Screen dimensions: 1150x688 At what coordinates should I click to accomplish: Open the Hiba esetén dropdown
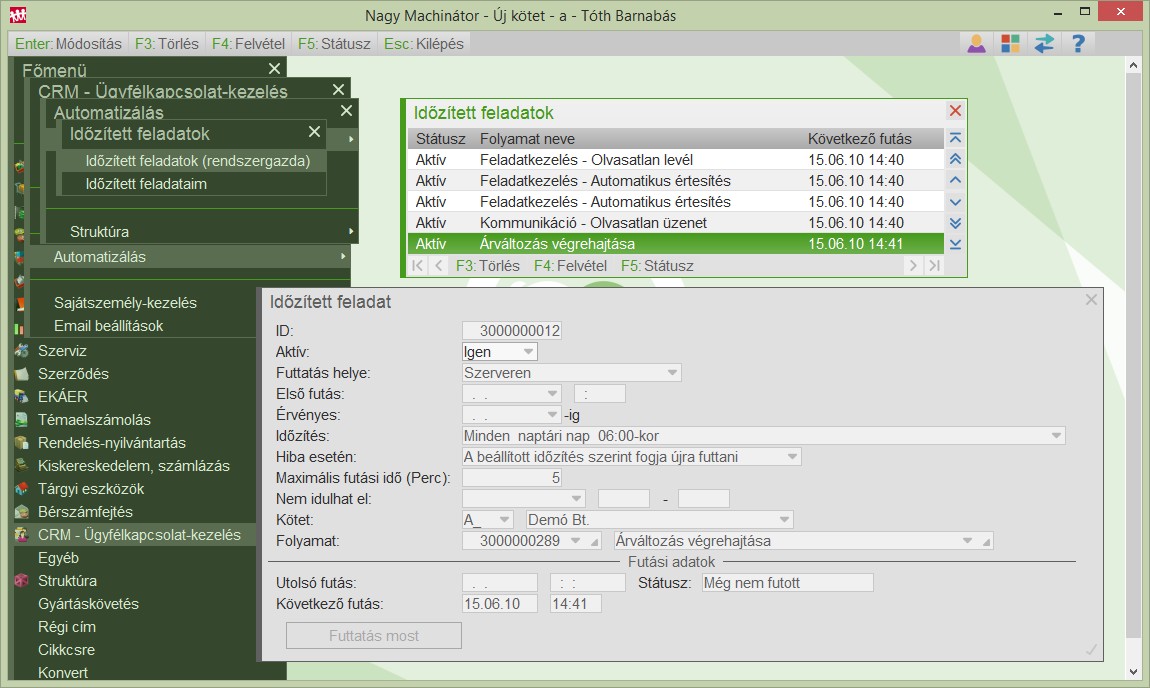(792, 457)
